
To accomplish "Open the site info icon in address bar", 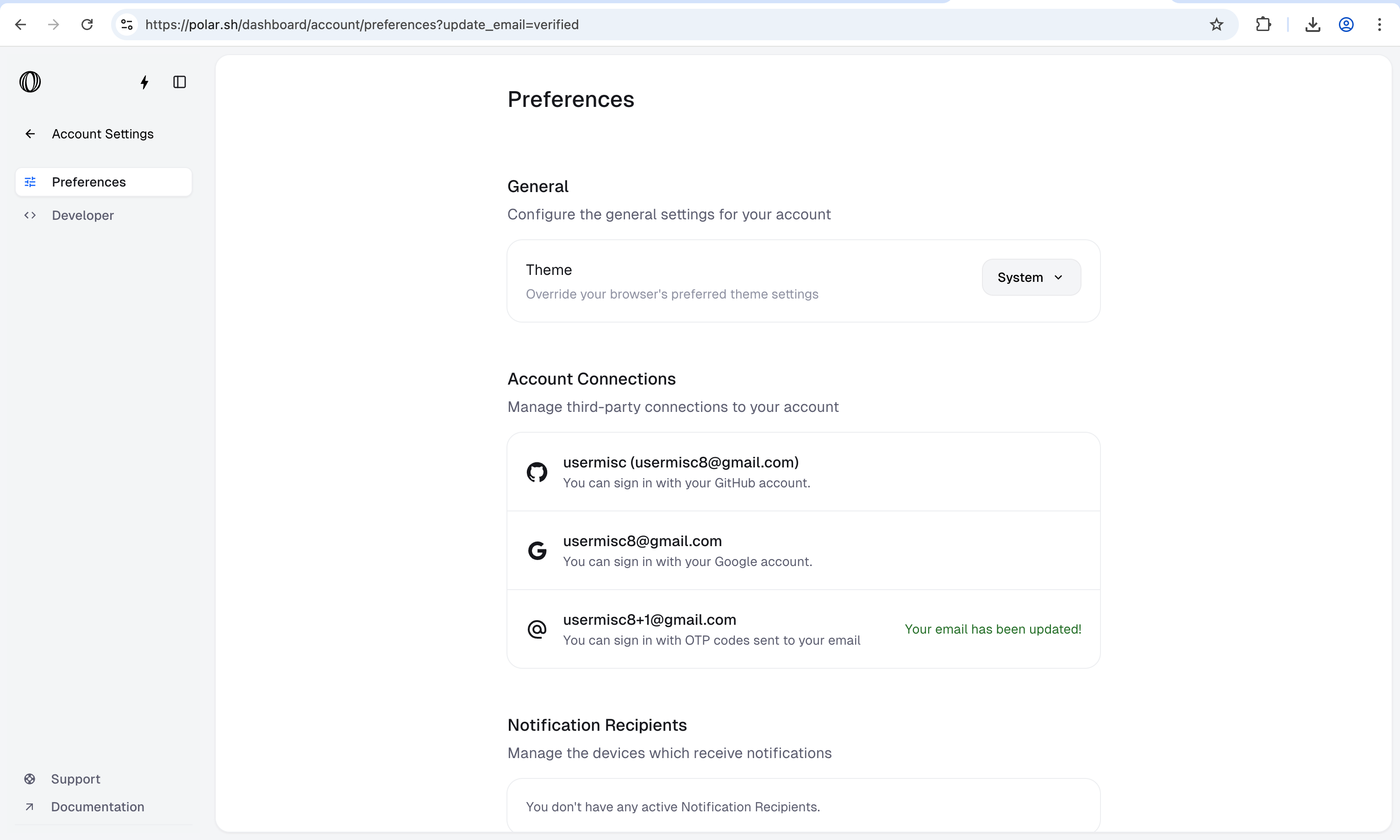I will (x=127, y=25).
